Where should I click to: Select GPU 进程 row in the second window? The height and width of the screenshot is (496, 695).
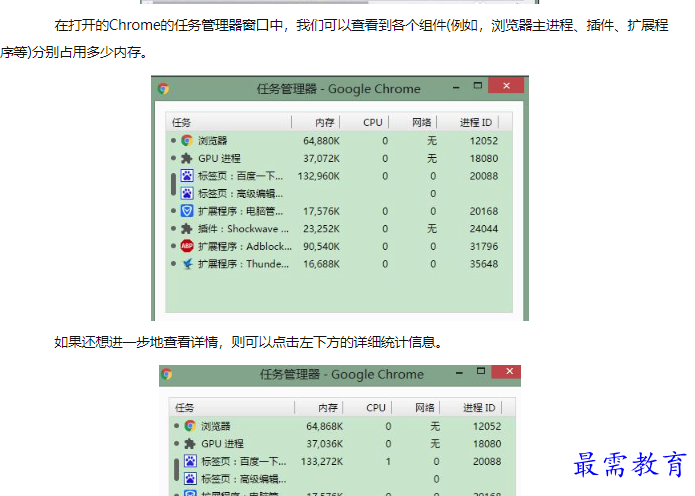(x=342, y=444)
